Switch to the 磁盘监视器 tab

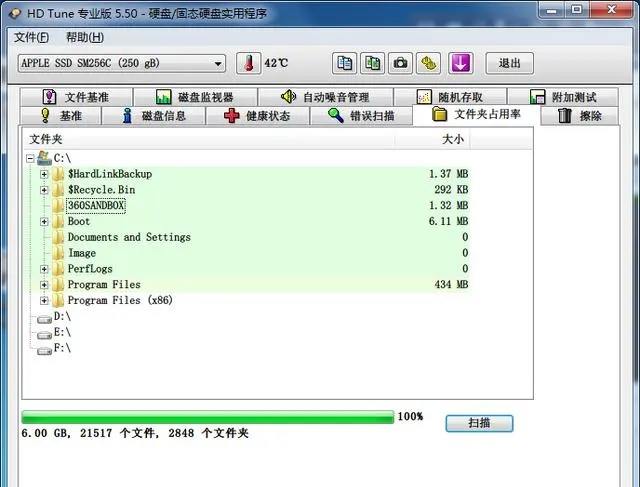click(x=195, y=97)
